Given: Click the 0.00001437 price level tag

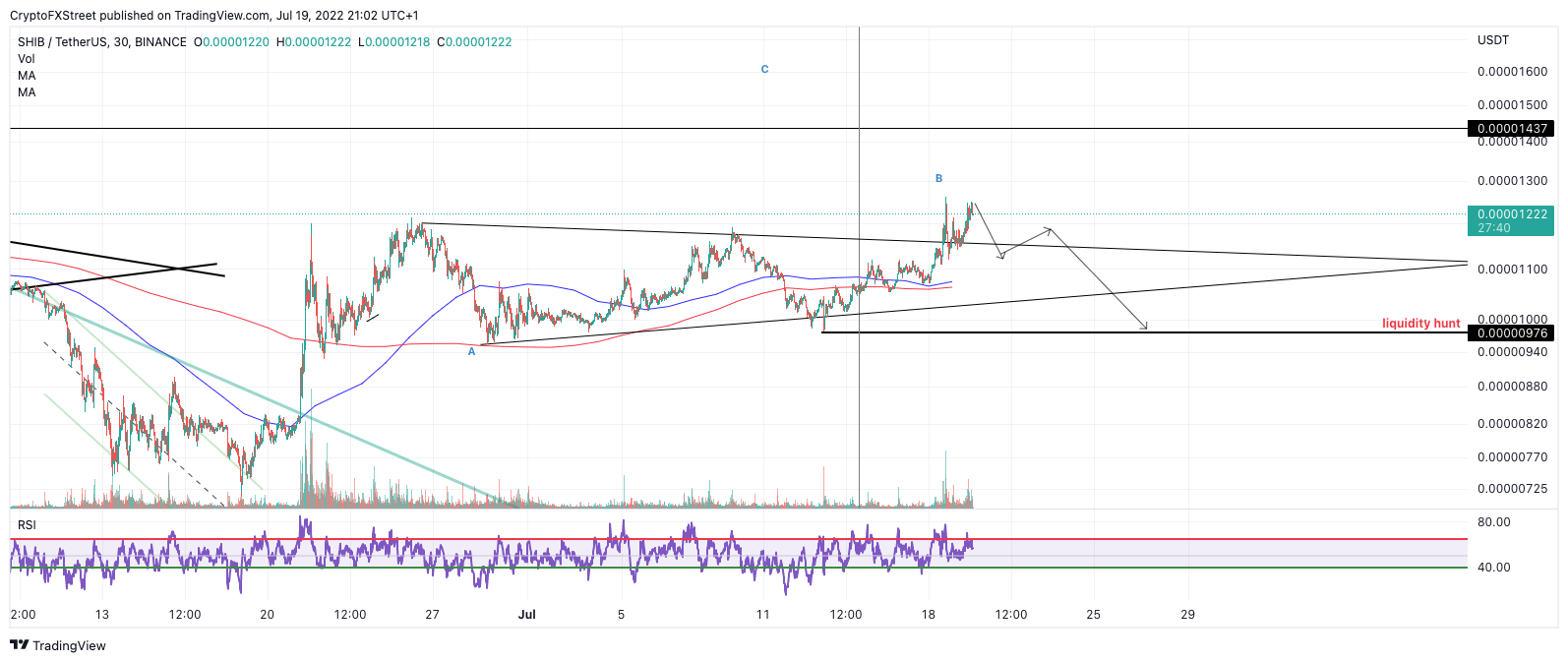Looking at the screenshot, I should tap(1511, 128).
